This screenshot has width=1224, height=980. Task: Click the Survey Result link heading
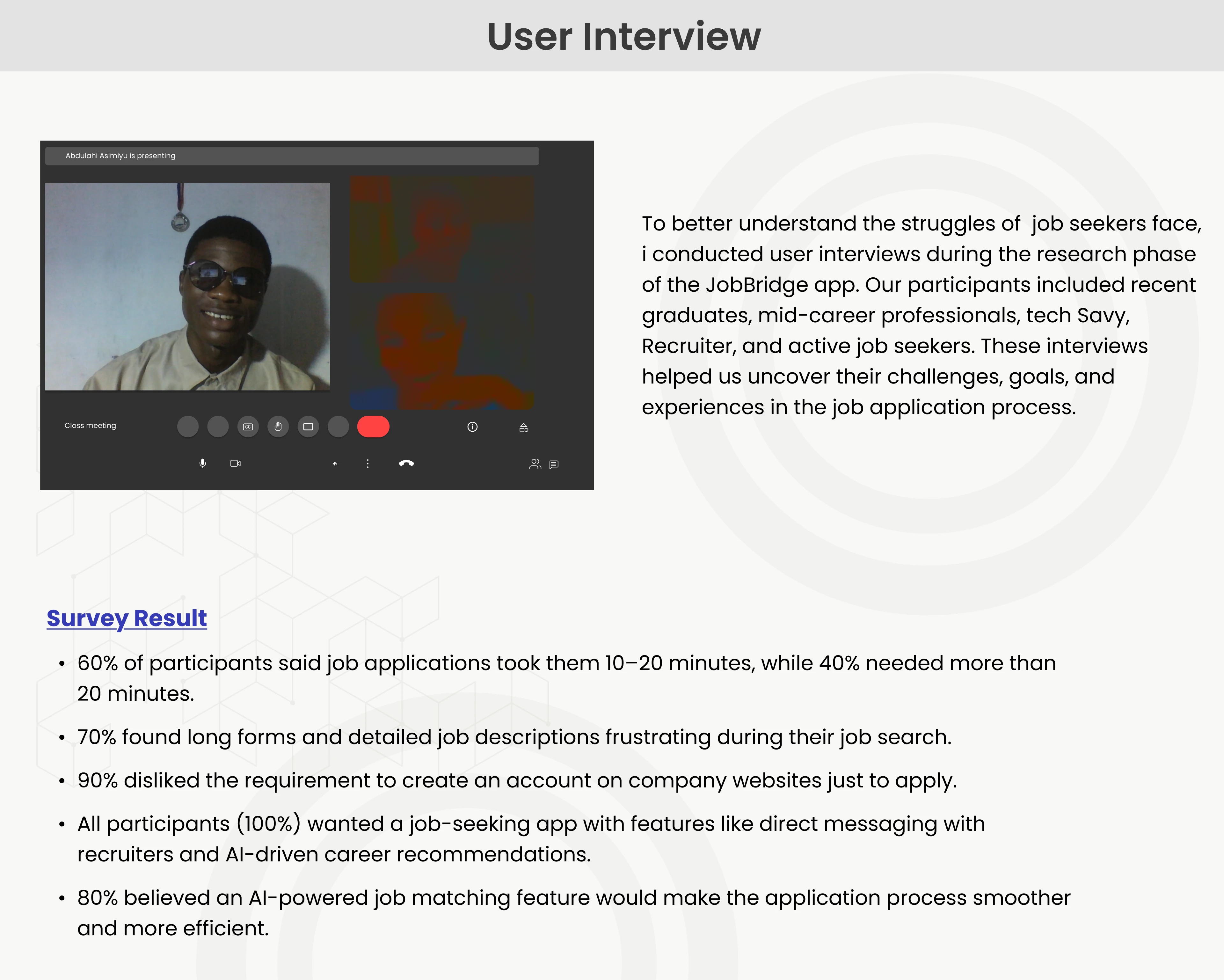[127, 618]
